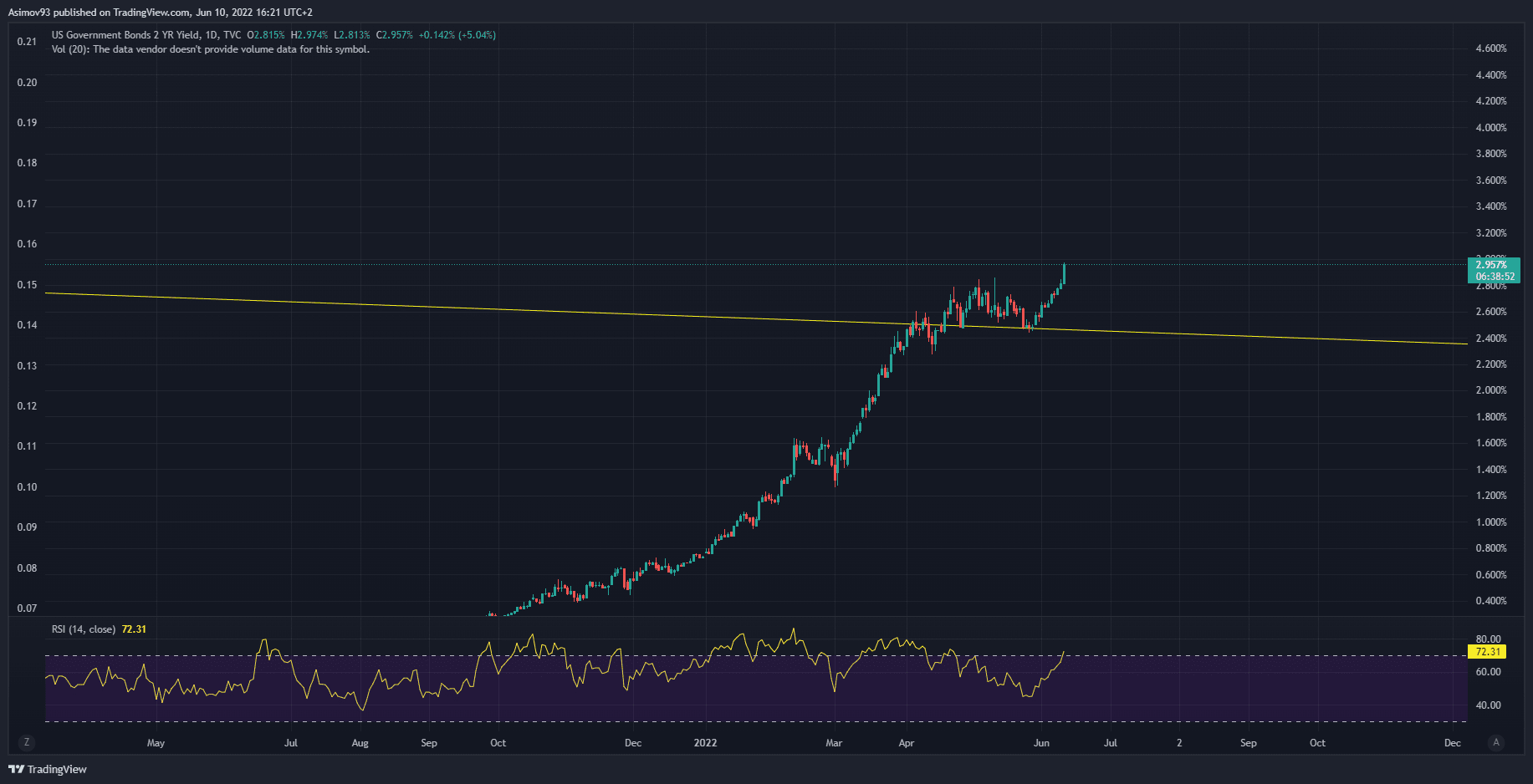
Task: Click the Asimov93 published header text
Action: click(160, 13)
